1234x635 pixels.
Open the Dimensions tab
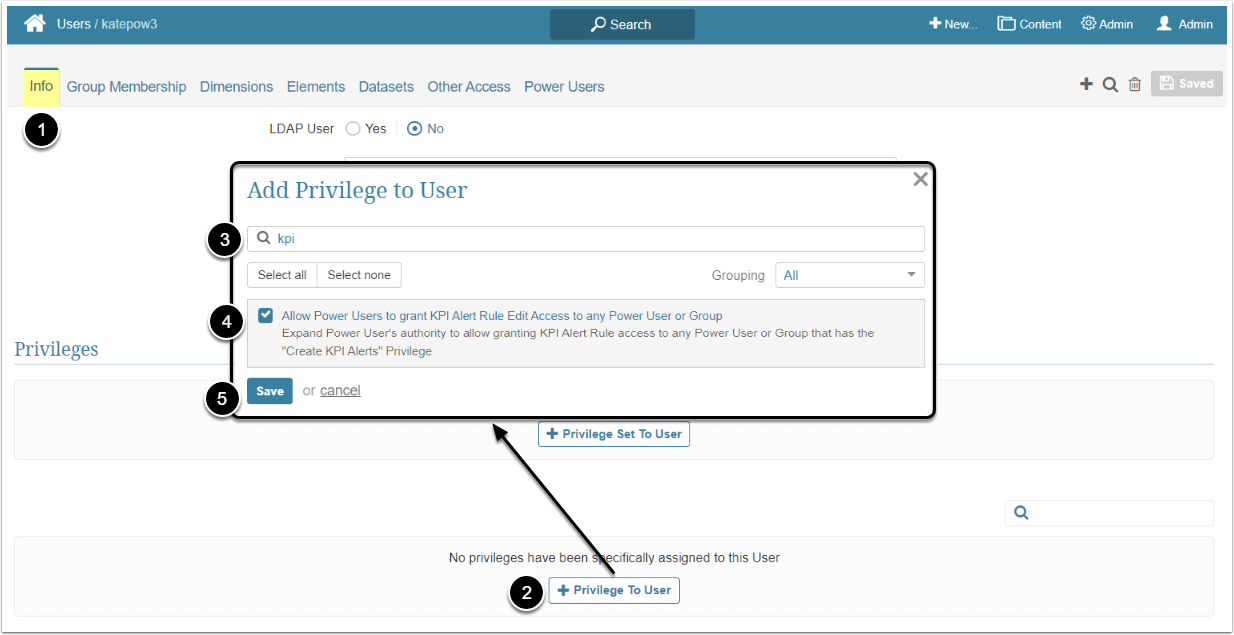236,87
